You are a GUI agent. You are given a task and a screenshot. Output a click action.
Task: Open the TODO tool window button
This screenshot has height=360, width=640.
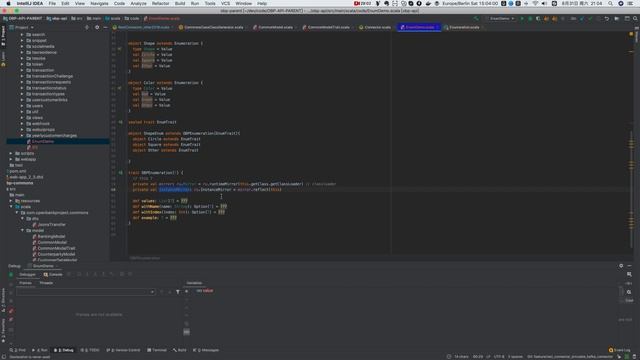90,350
